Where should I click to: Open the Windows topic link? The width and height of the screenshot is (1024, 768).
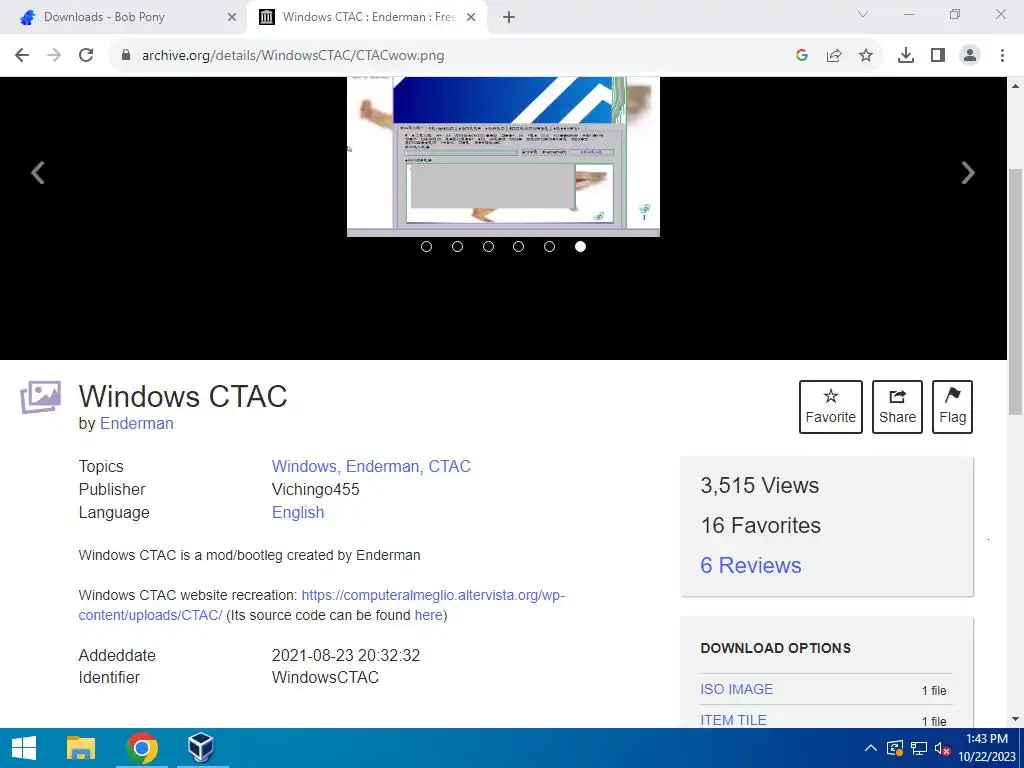(306, 466)
